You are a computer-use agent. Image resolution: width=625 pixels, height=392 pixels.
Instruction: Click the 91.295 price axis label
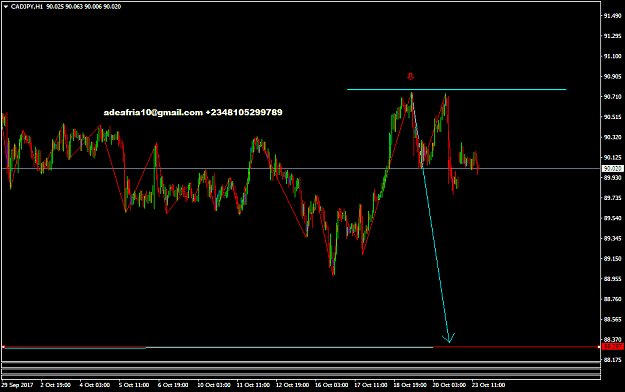613,36
